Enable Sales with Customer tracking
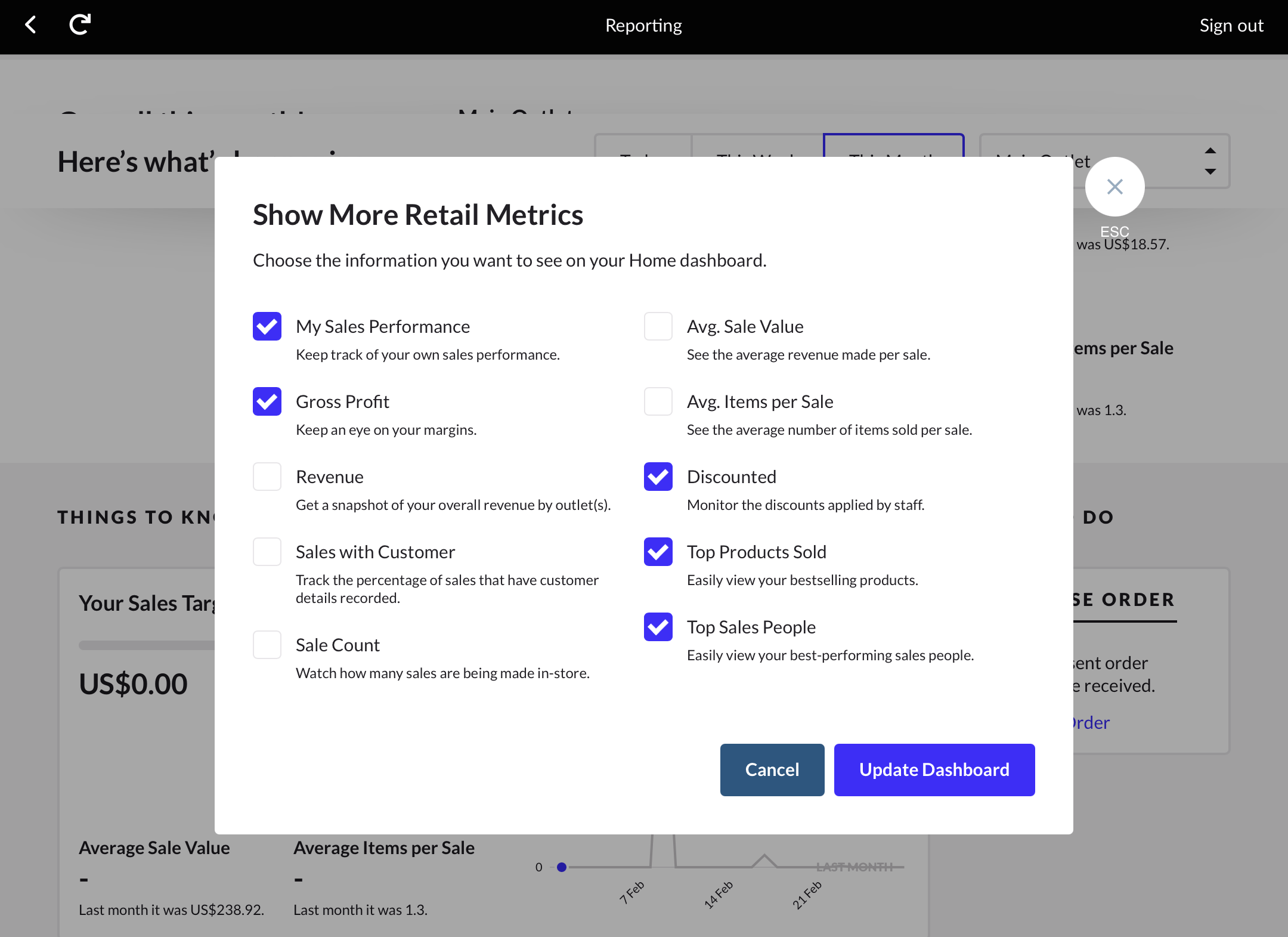This screenshot has width=1288, height=937. (267, 552)
